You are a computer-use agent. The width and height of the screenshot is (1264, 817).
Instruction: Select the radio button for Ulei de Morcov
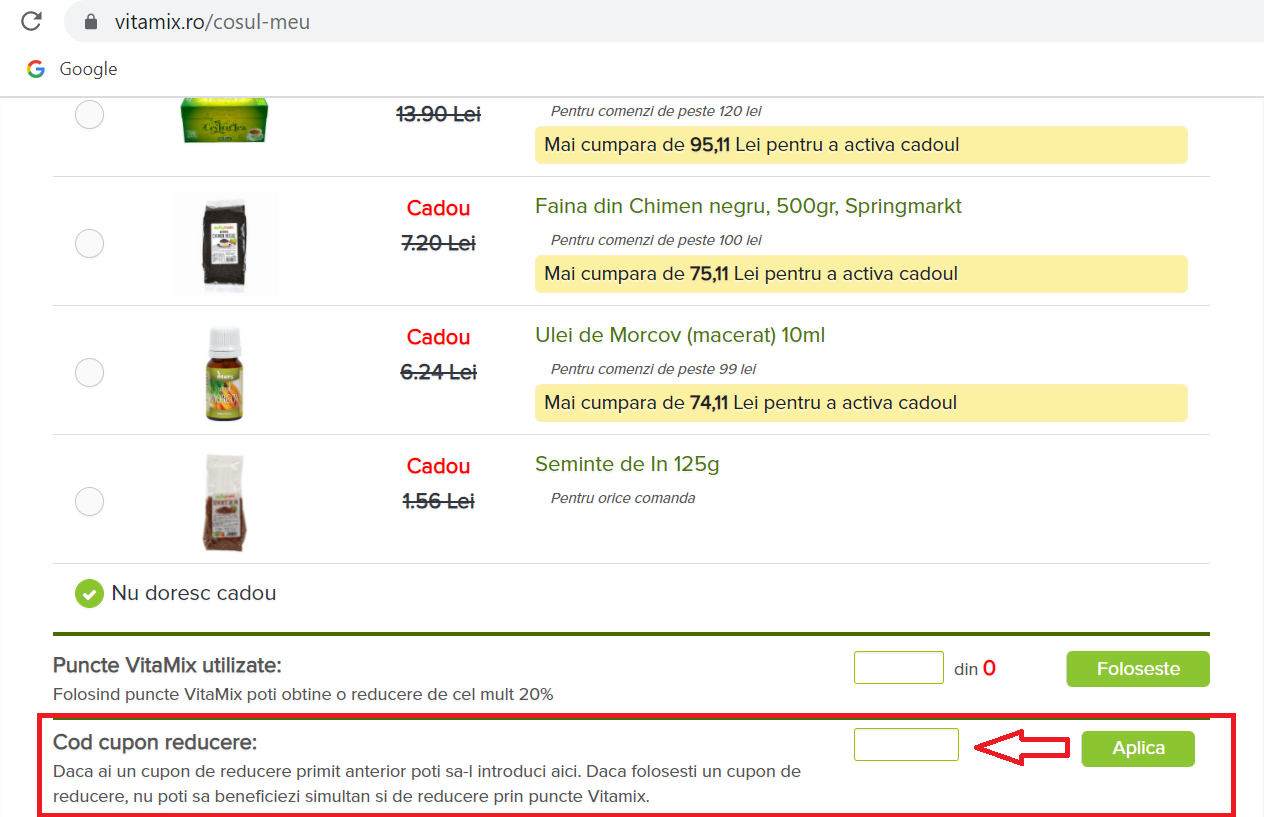[90, 372]
